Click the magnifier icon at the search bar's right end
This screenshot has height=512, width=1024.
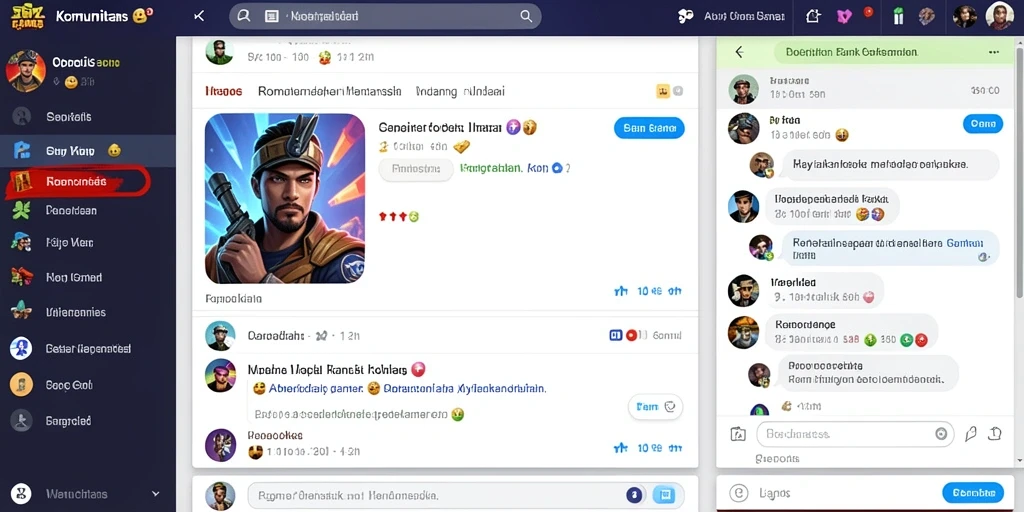[526, 16]
